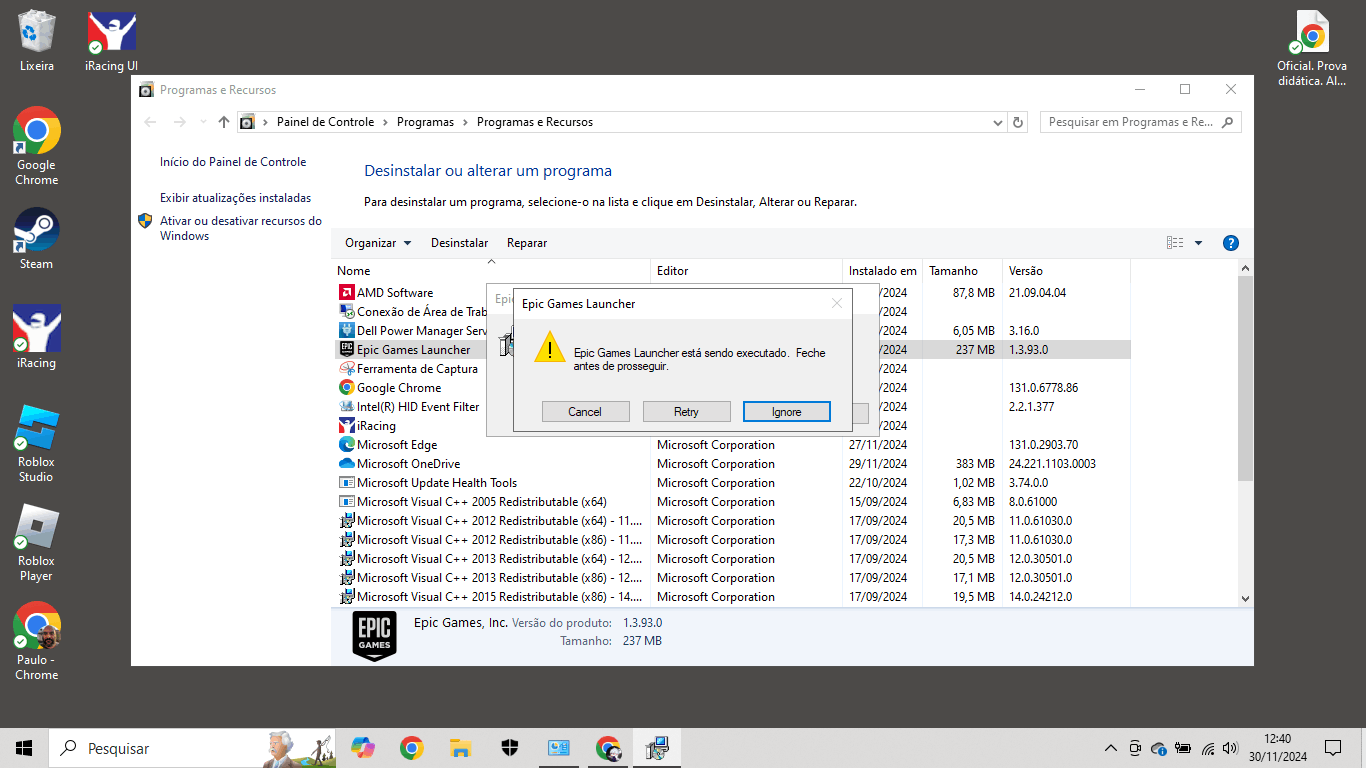Show hidden system tray icons

pos(1111,748)
